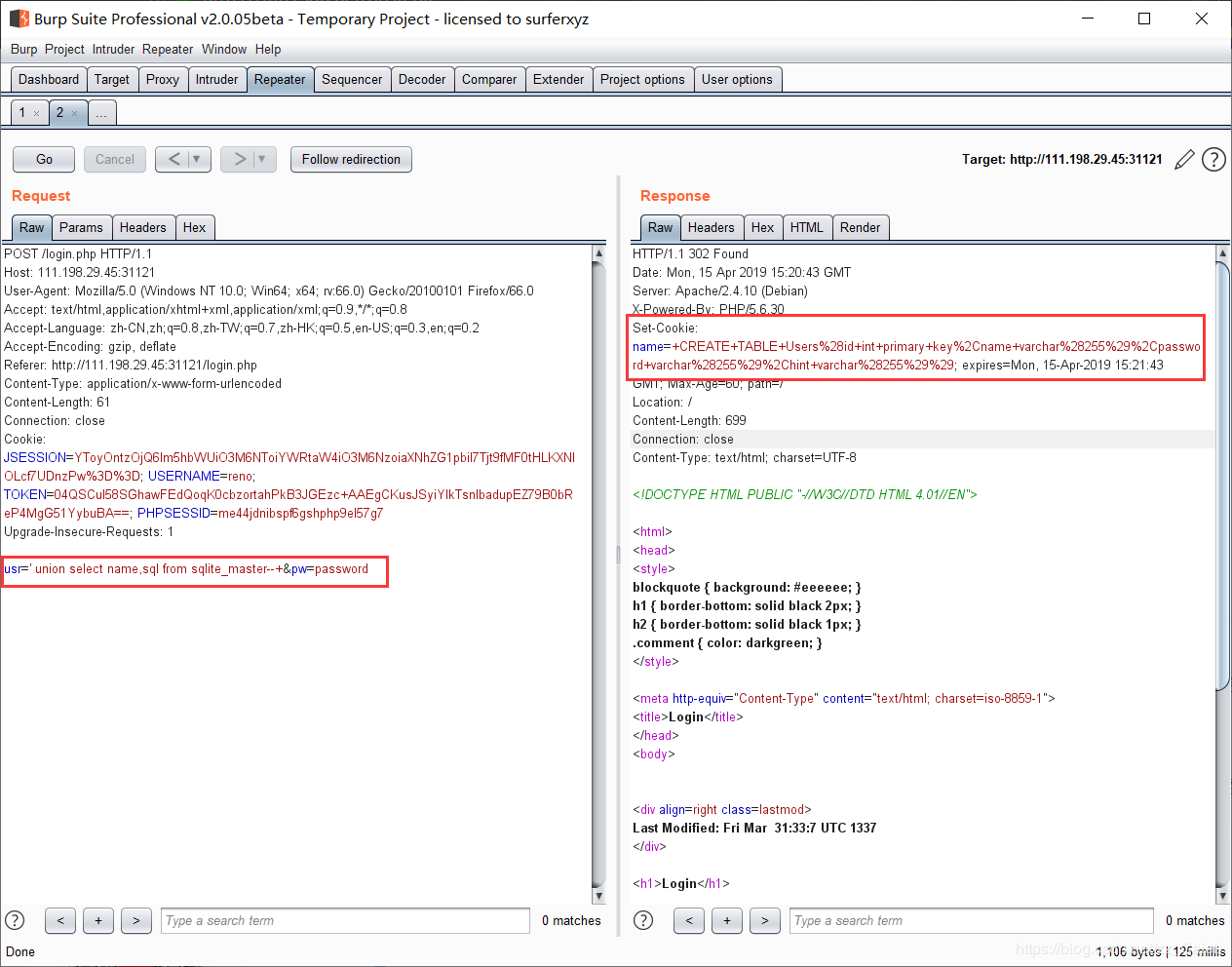Open the Burp menu

coord(24,49)
